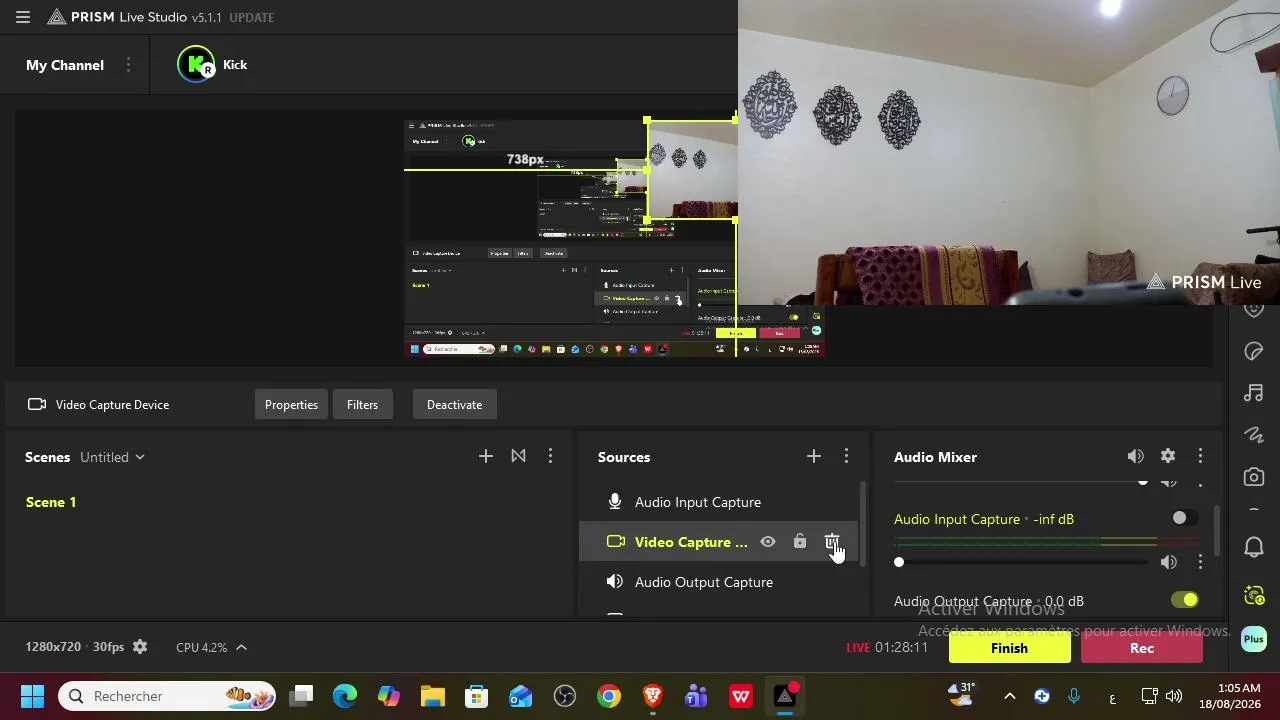Adjust the Audio Input Capture volume slider
The height and width of the screenshot is (720, 1280).
(1021, 562)
